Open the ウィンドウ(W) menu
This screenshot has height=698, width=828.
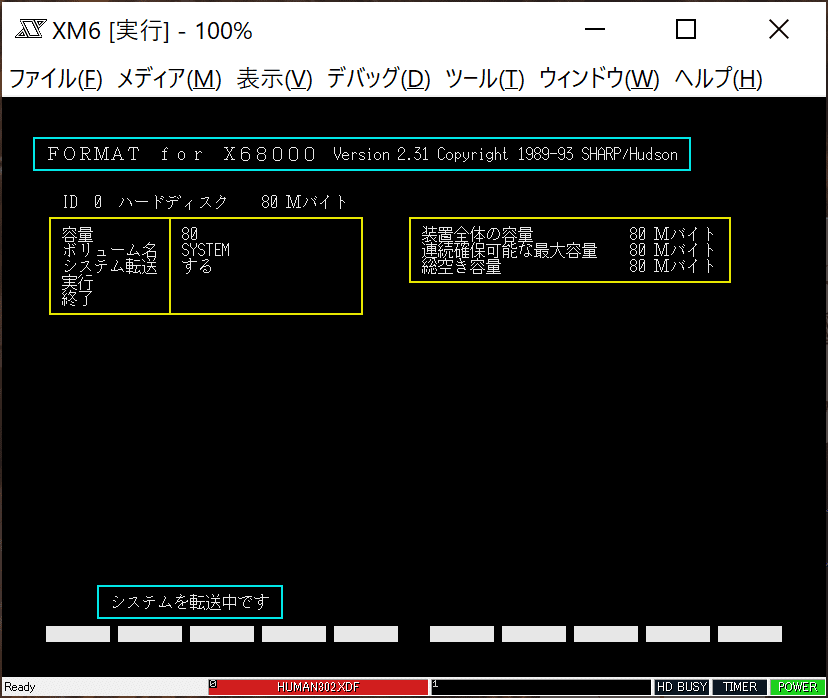click(599, 79)
